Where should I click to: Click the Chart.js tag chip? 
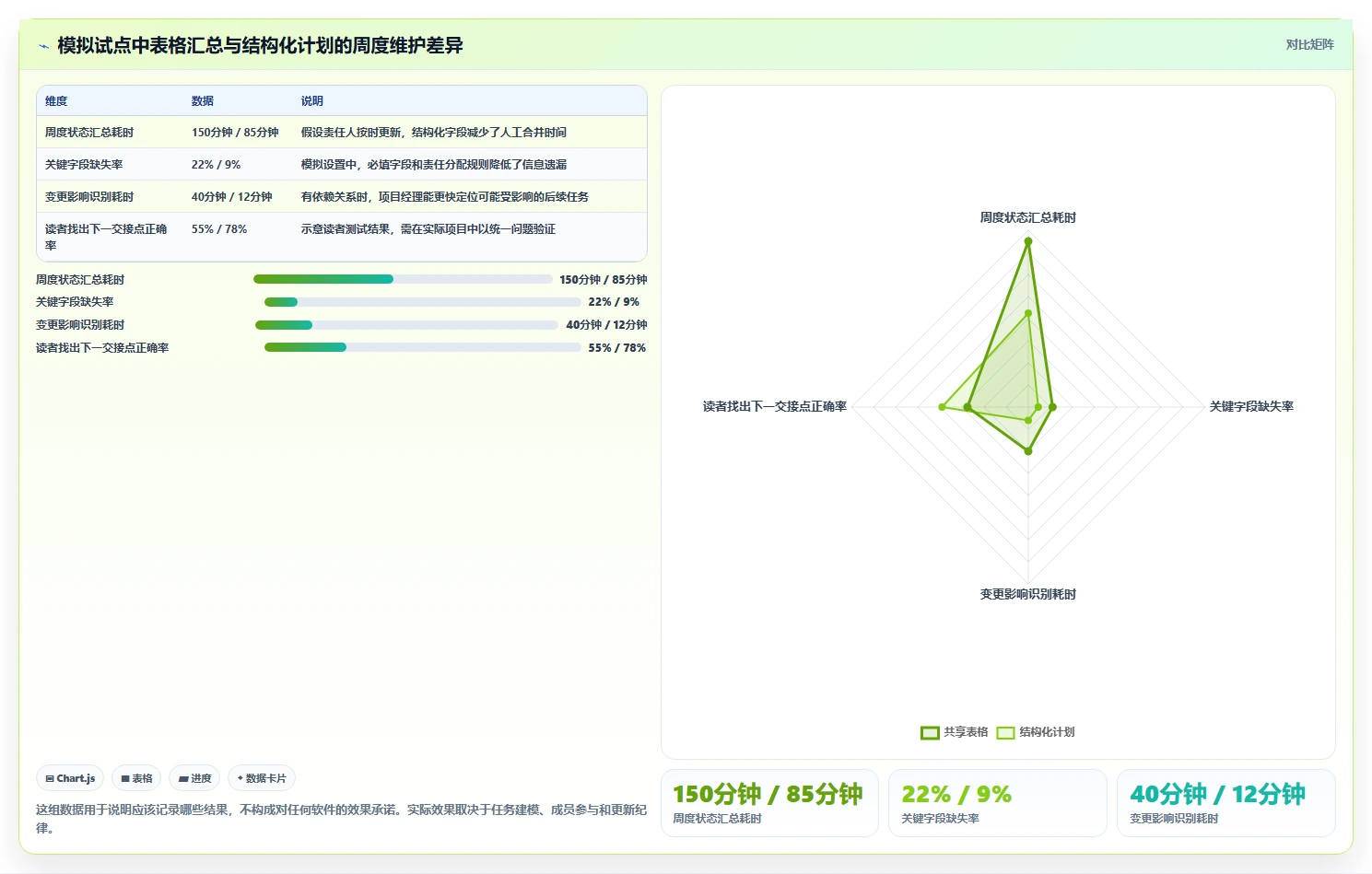coord(70,778)
